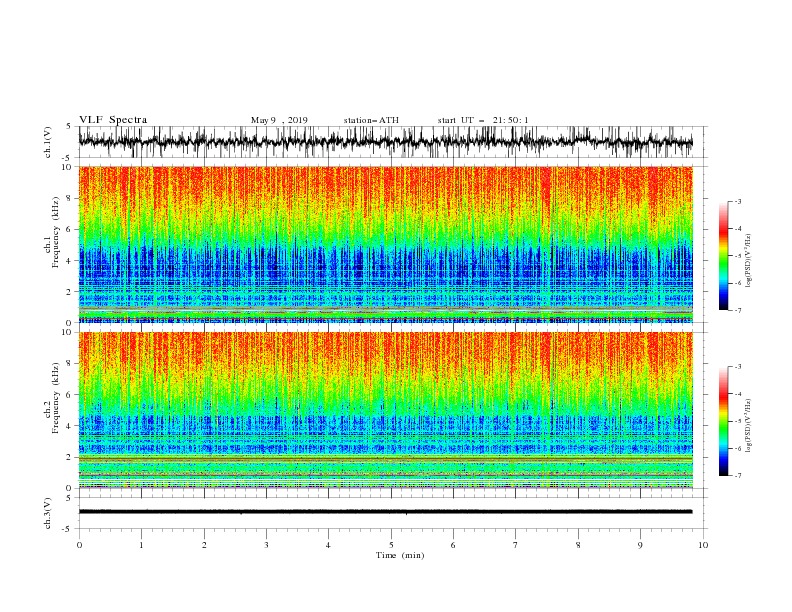Click the time axis tick label '10'

[x=703, y=545]
